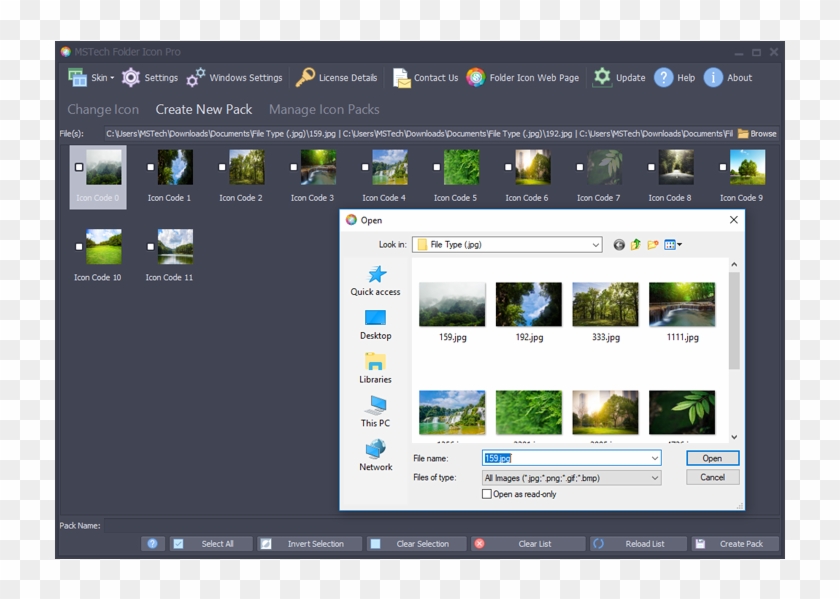Image resolution: width=840 pixels, height=599 pixels.
Task: Expand the Files of type dropdown
Action: click(x=657, y=477)
